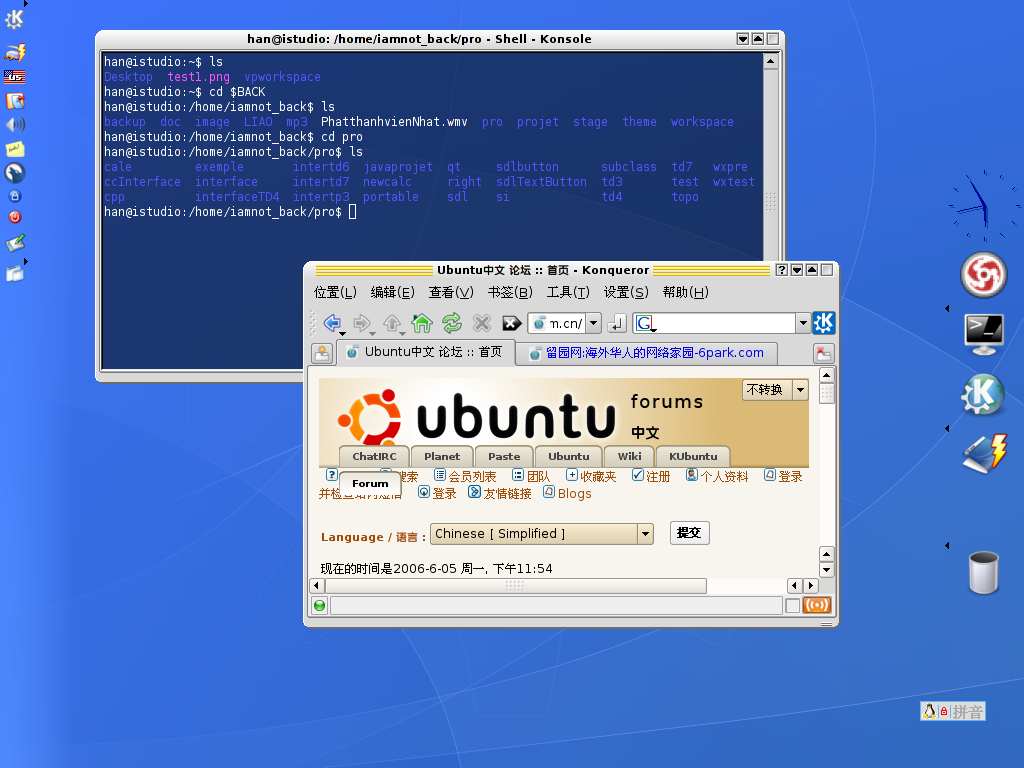Open the 帮助(H) menu
Image resolution: width=1024 pixels, height=768 pixels.
pyautogui.click(x=686, y=292)
